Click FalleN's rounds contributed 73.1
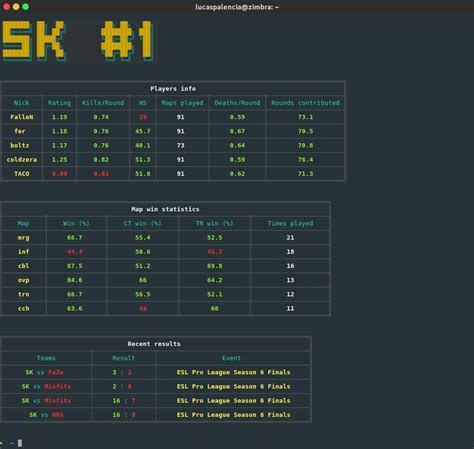474x449 pixels. [305, 117]
